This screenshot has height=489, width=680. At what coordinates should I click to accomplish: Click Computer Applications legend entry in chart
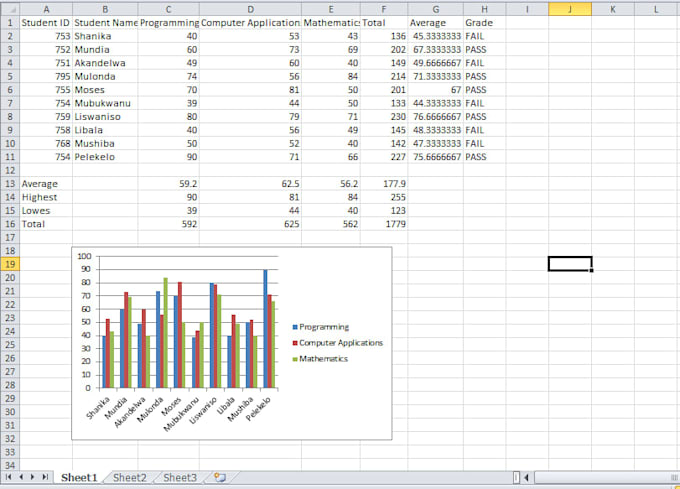(x=338, y=343)
